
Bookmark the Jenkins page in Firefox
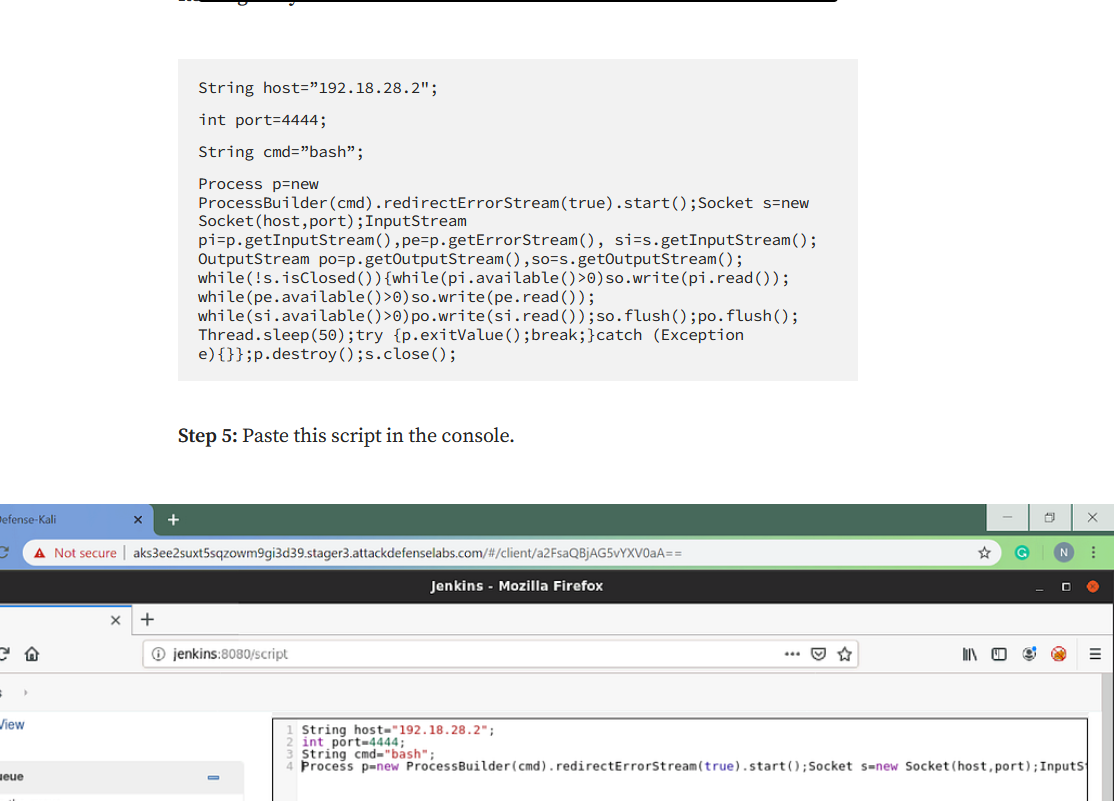(844, 653)
